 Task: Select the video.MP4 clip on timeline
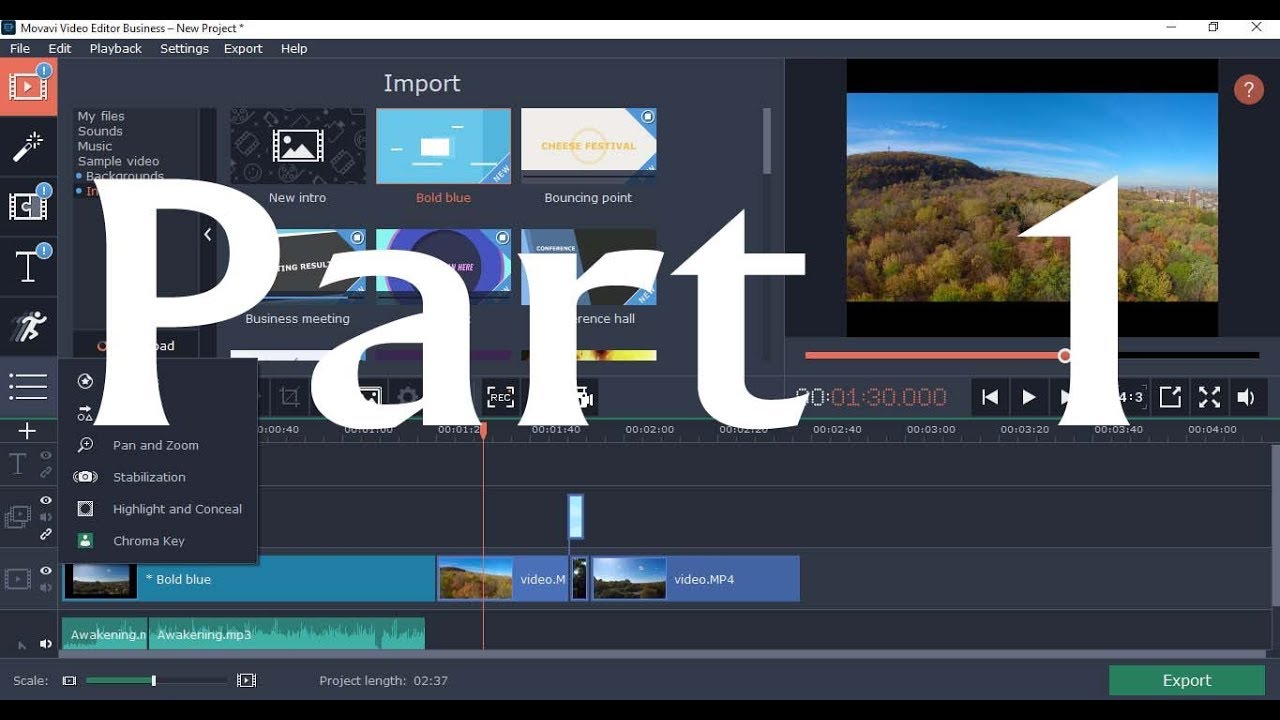pos(696,579)
